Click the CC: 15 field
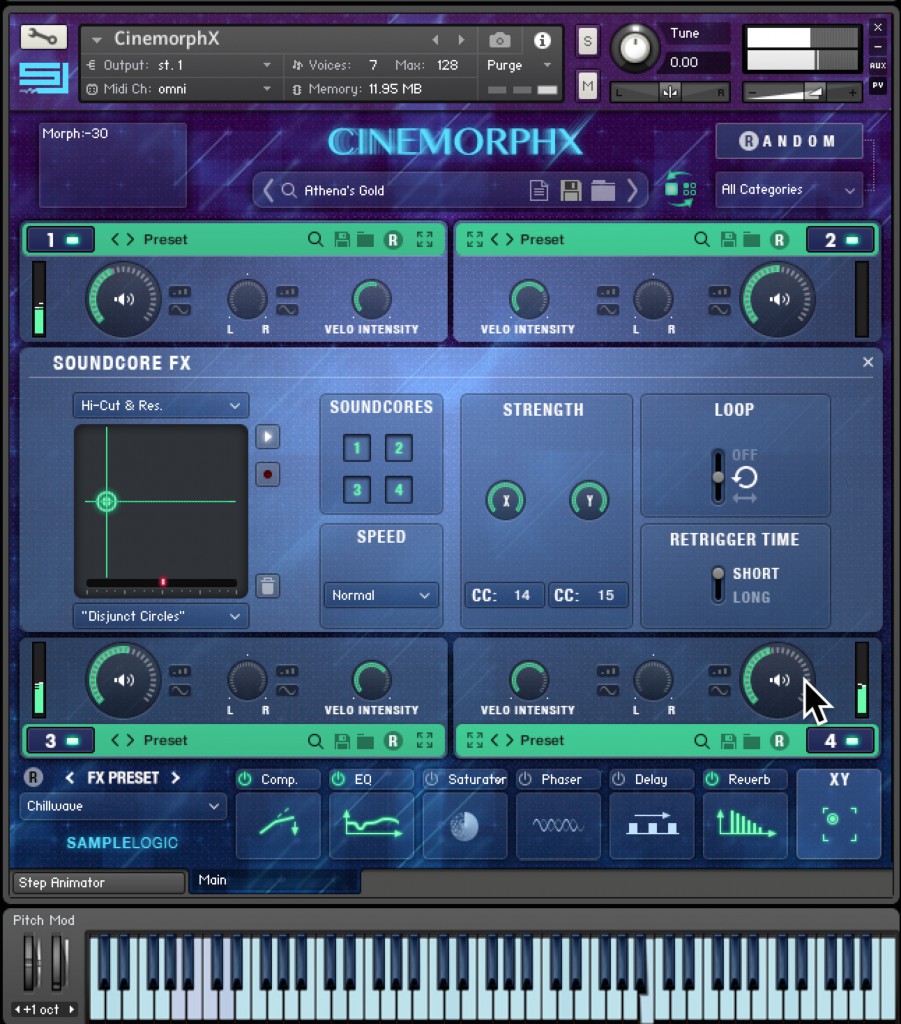 (587, 596)
